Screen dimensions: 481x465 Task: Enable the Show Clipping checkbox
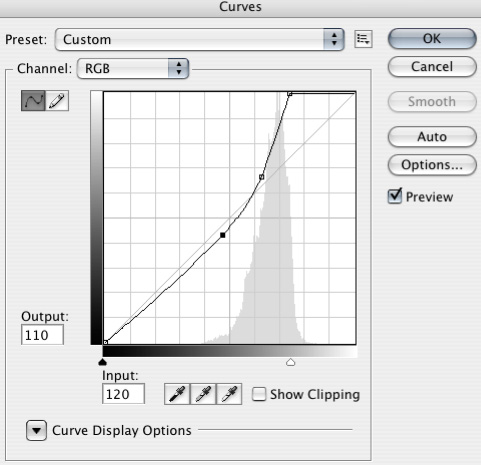click(259, 394)
